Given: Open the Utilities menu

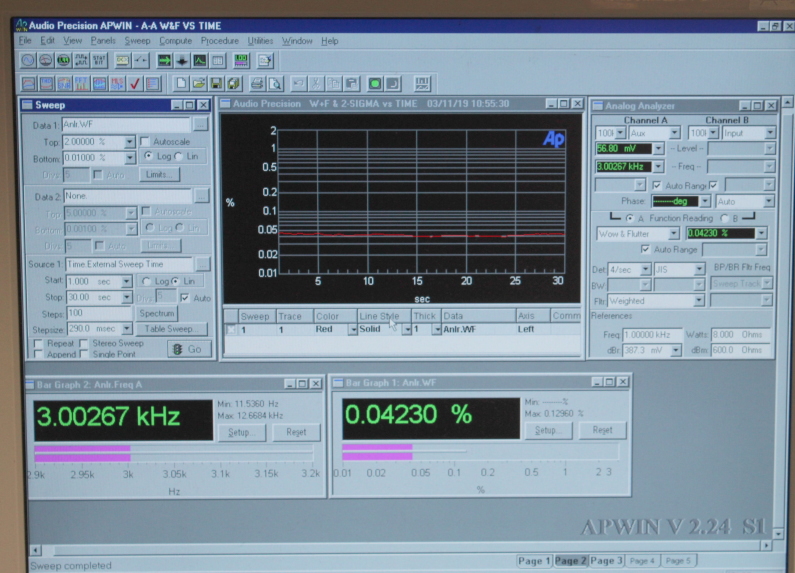Looking at the screenshot, I should [260, 41].
